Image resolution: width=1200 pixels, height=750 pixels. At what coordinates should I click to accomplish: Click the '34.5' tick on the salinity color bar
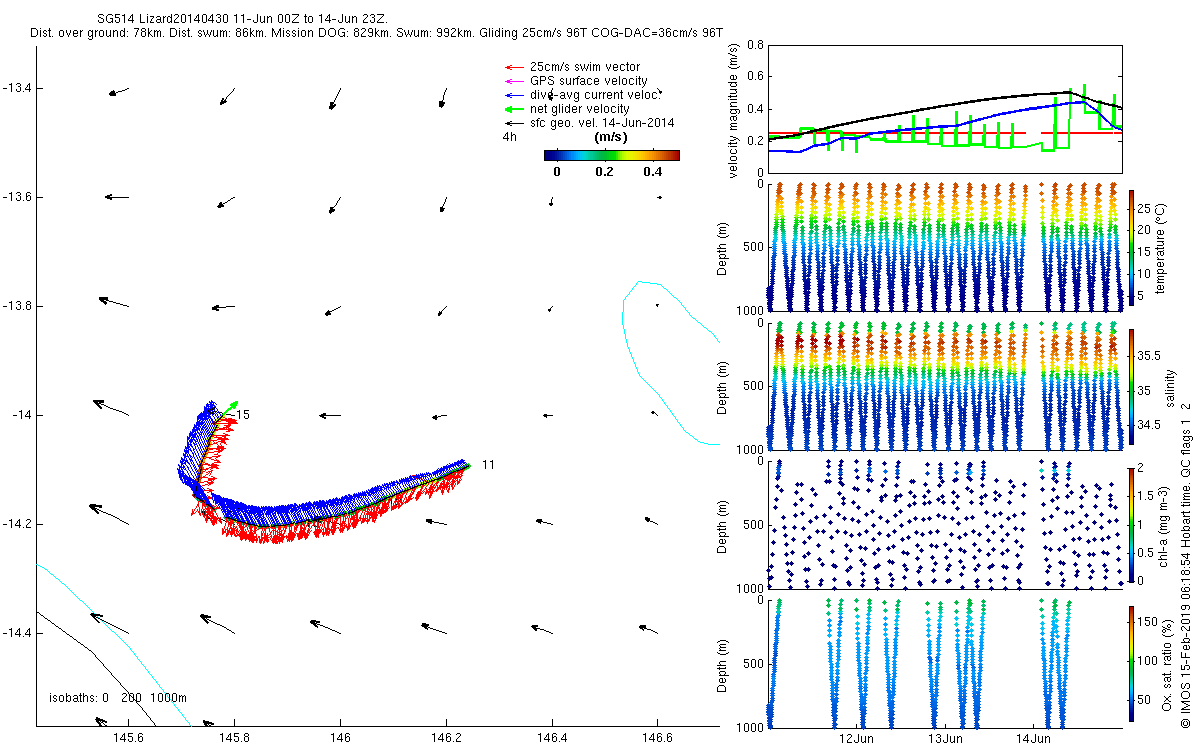pyautogui.click(x=1149, y=425)
